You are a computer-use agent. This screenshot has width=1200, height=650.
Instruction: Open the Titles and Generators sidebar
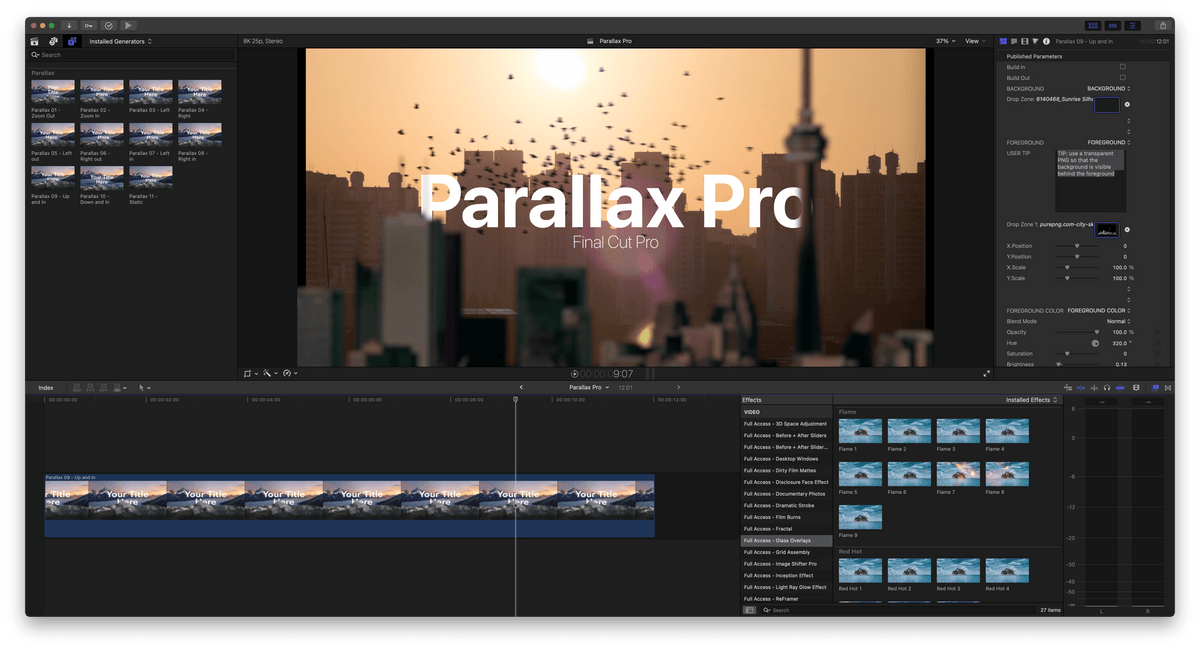coord(71,41)
